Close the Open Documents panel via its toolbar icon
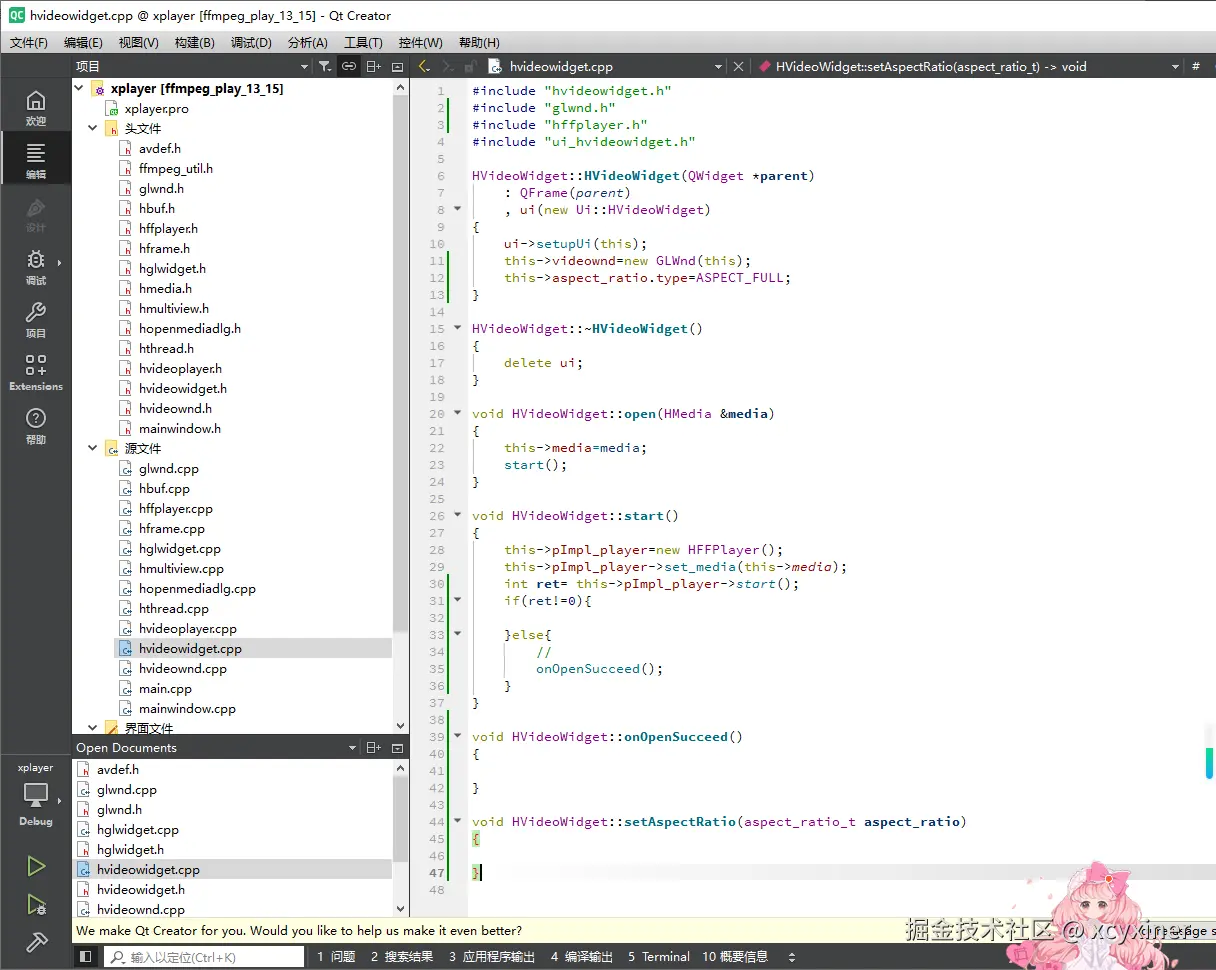 [397, 748]
